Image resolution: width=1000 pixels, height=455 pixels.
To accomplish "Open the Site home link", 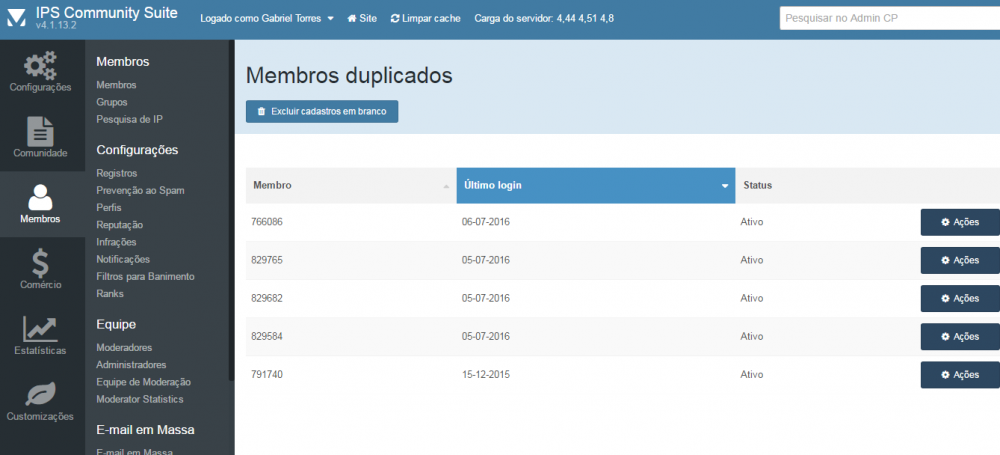I will 362,19.
